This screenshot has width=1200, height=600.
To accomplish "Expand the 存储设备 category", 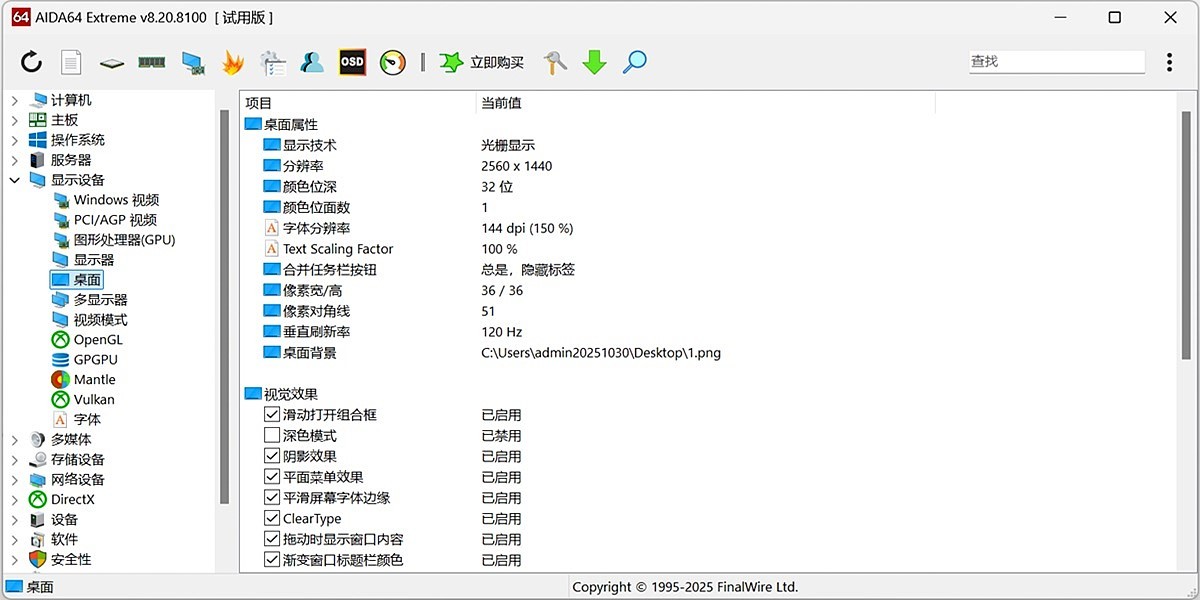I will click(x=14, y=459).
